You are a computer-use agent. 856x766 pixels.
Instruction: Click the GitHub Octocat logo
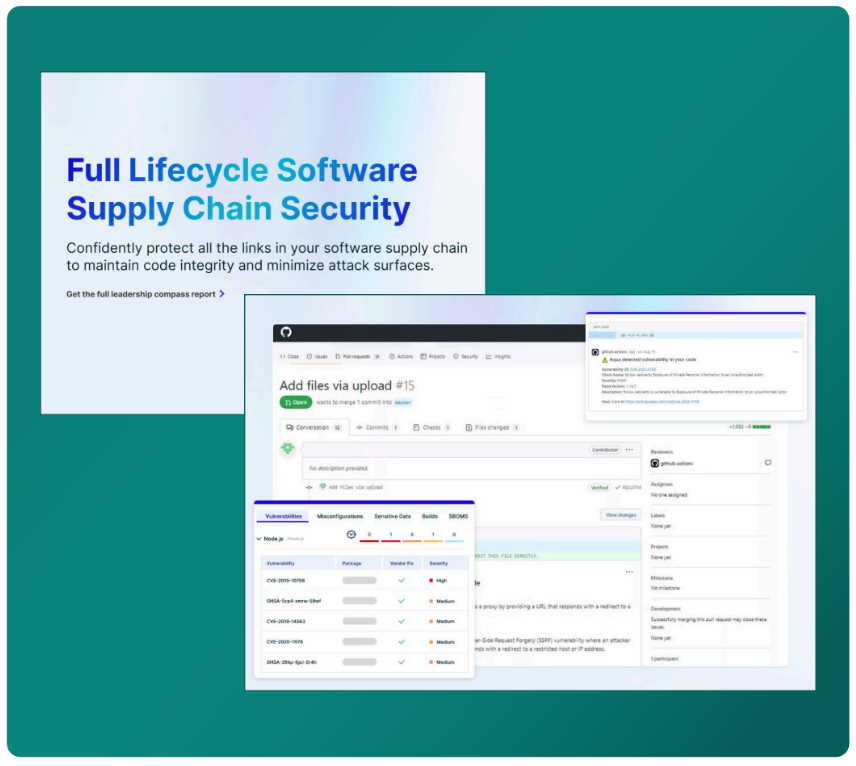287,333
